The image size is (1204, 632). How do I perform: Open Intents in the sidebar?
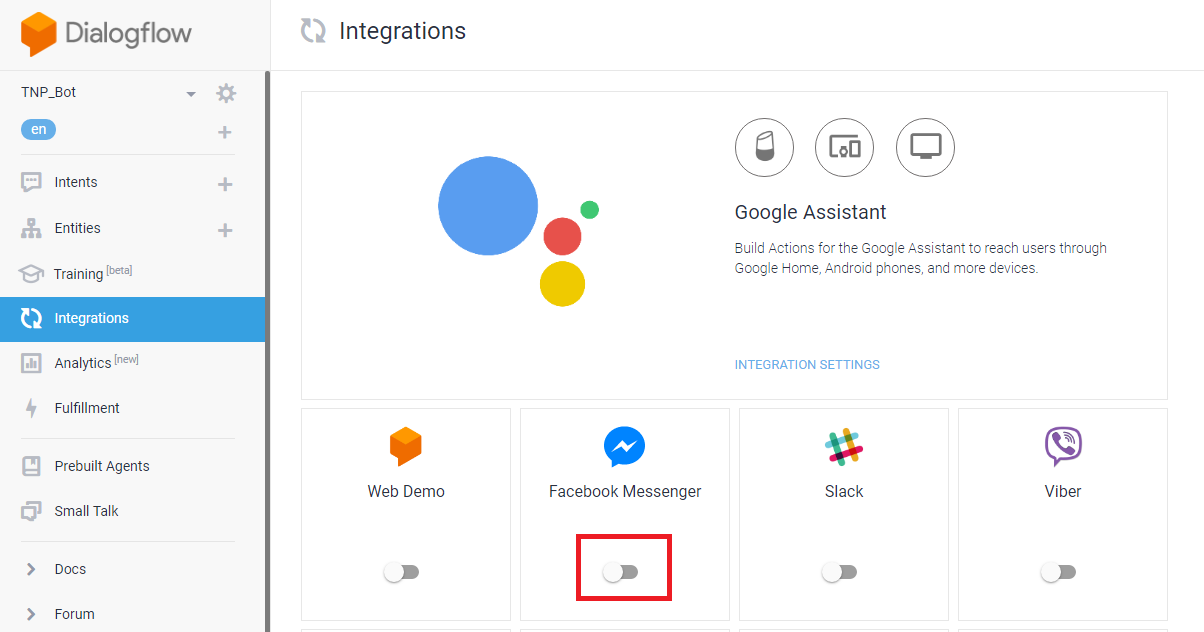(x=76, y=182)
